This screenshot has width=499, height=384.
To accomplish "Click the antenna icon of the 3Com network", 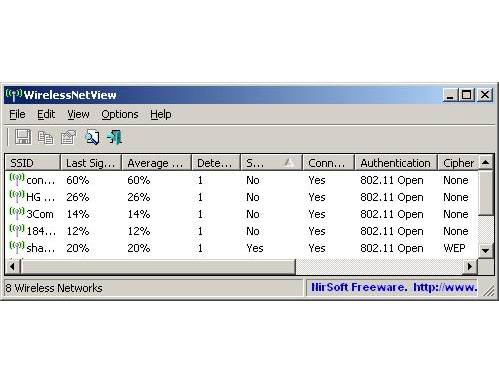I will (x=17, y=214).
